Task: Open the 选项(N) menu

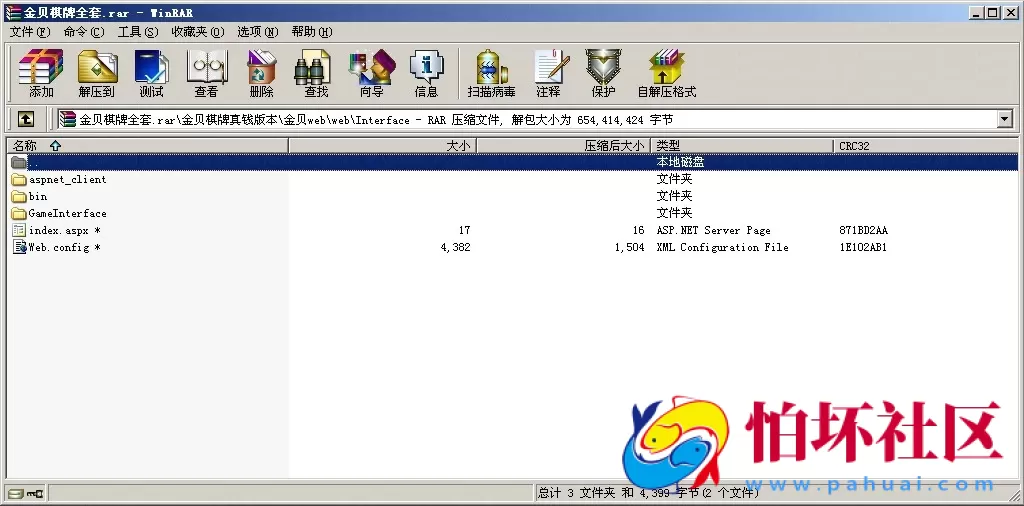Action: point(257,32)
